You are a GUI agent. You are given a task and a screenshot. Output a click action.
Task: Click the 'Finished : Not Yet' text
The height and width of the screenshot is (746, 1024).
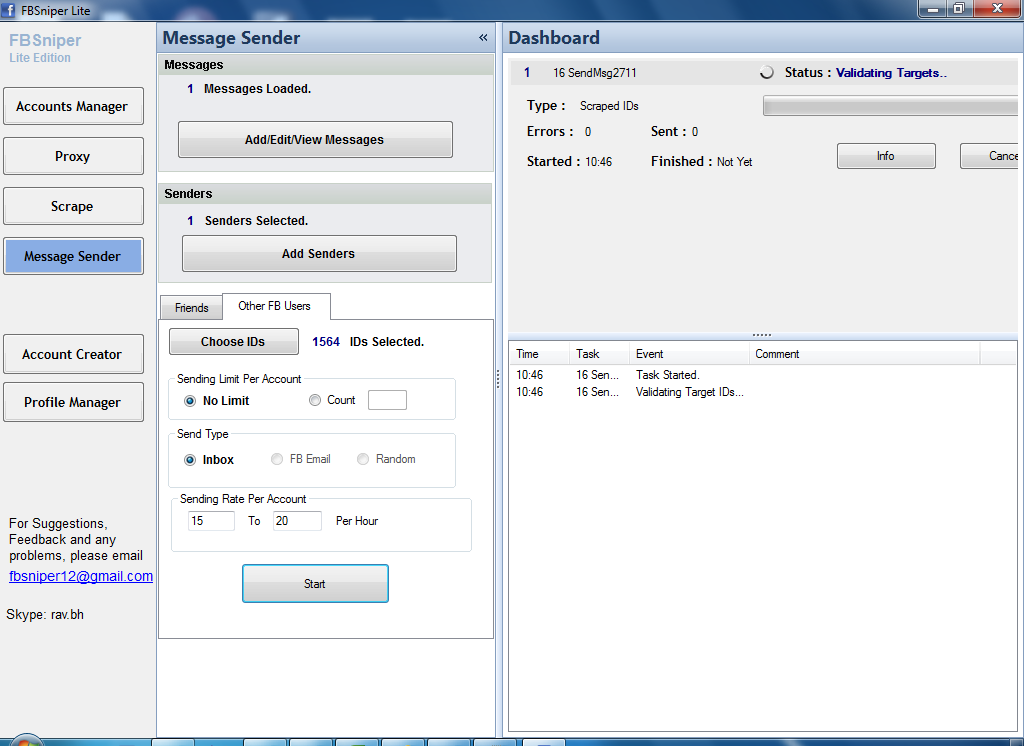click(x=701, y=161)
